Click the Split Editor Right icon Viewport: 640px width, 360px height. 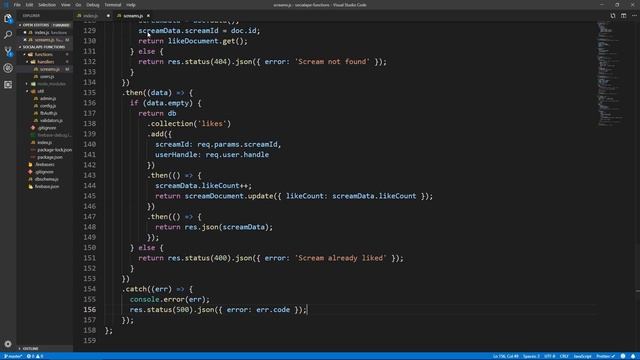[x=623, y=16]
